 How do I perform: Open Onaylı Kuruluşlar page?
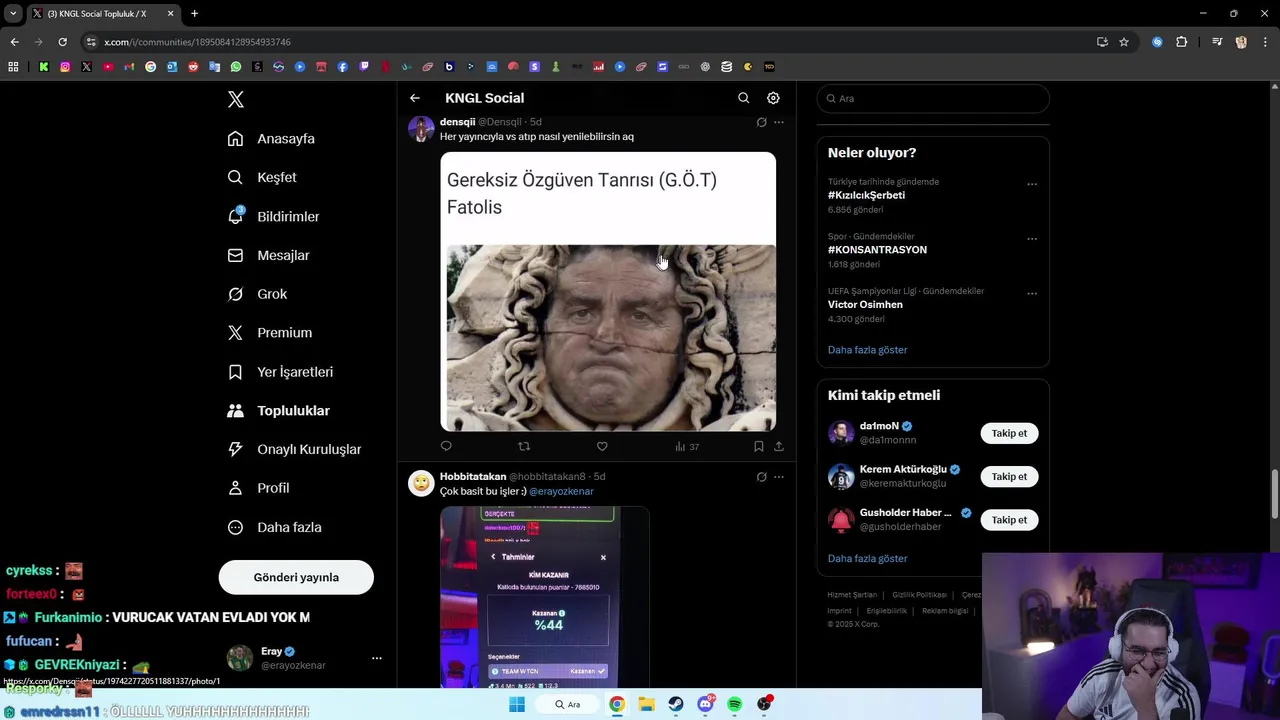[x=294, y=450]
